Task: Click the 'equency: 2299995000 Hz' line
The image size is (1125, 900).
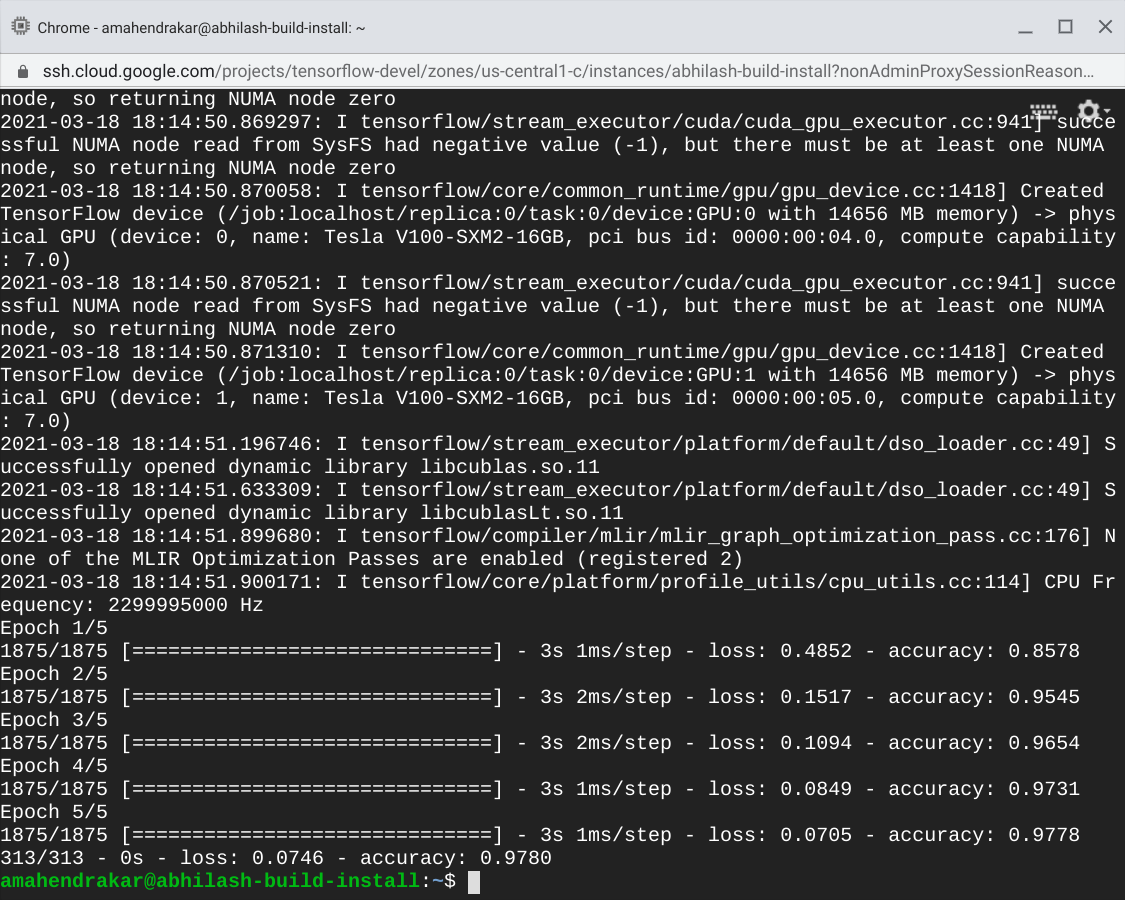Action: click(132, 605)
